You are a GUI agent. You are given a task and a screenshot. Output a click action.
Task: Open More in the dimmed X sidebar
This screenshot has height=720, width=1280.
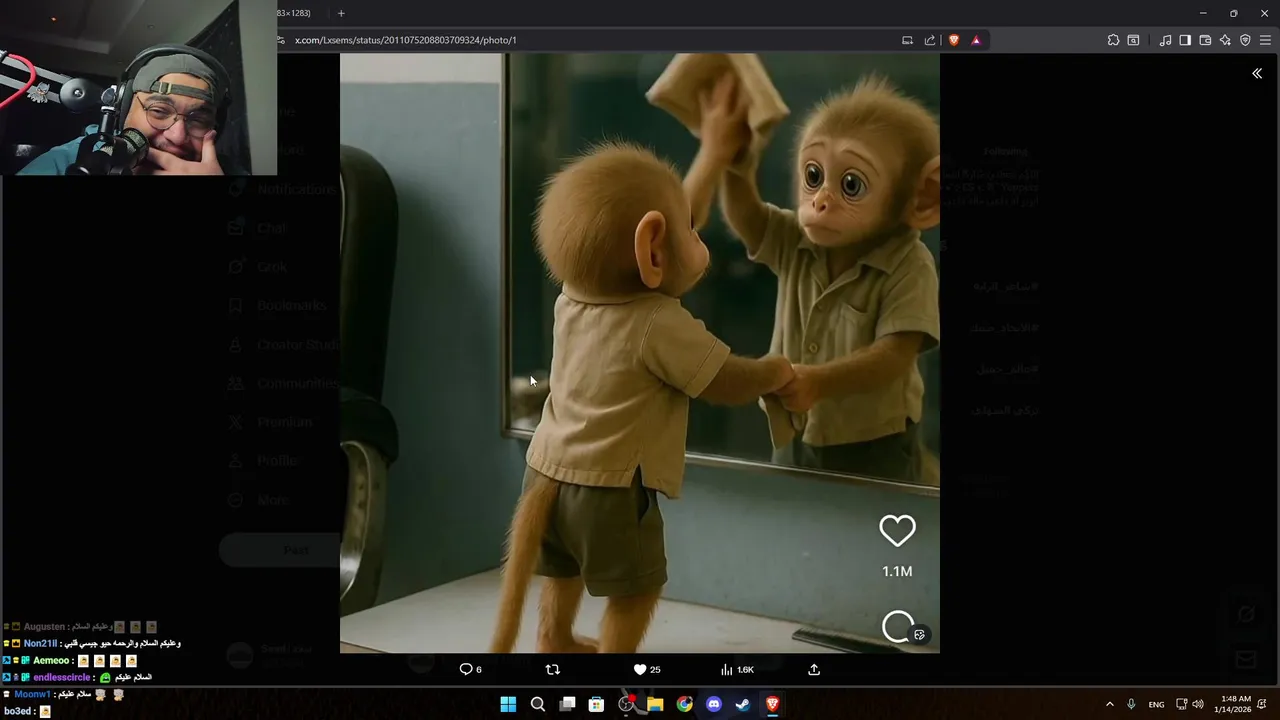click(259, 500)
